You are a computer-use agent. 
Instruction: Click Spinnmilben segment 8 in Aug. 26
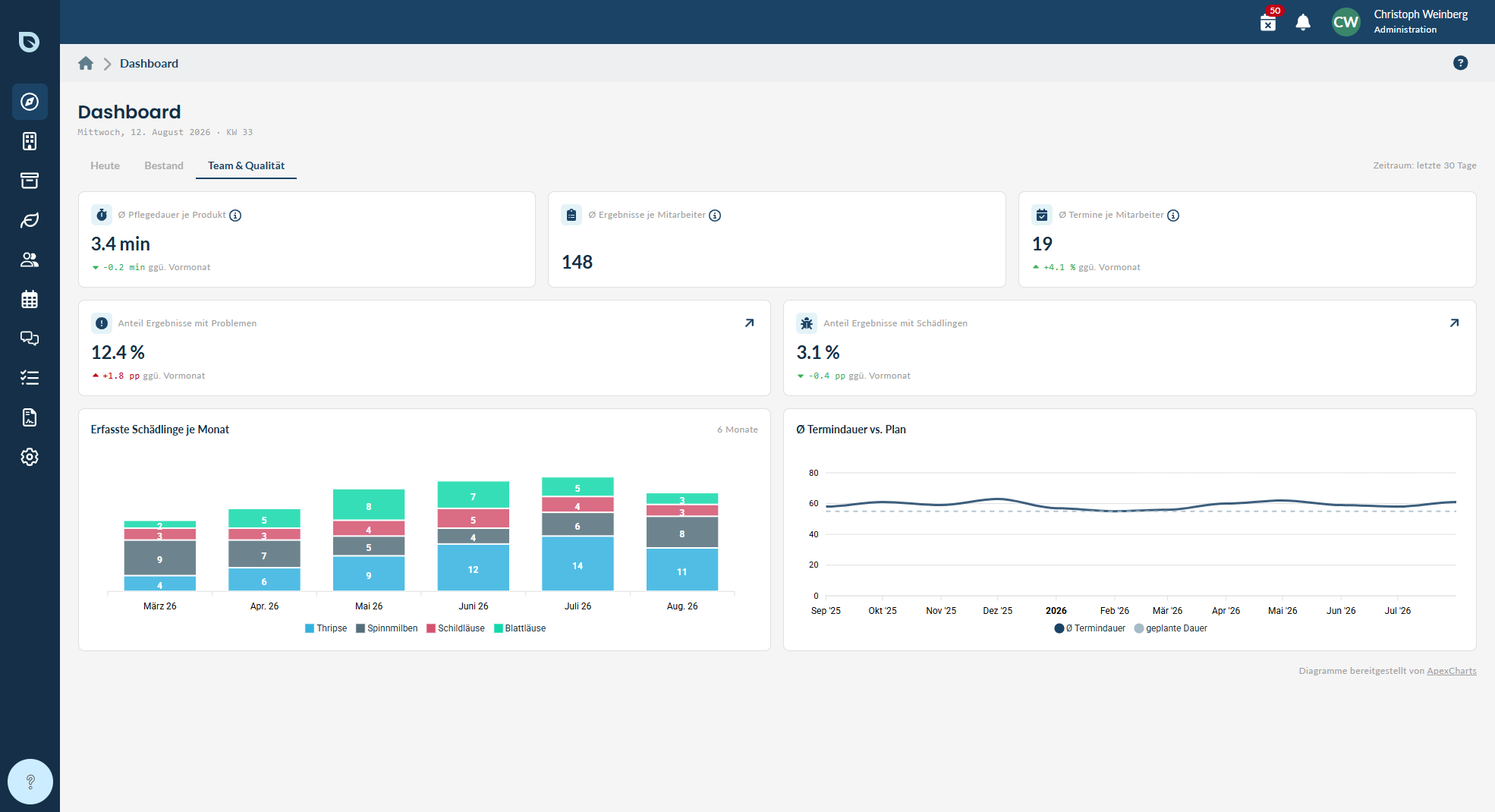tap(682, 532)
